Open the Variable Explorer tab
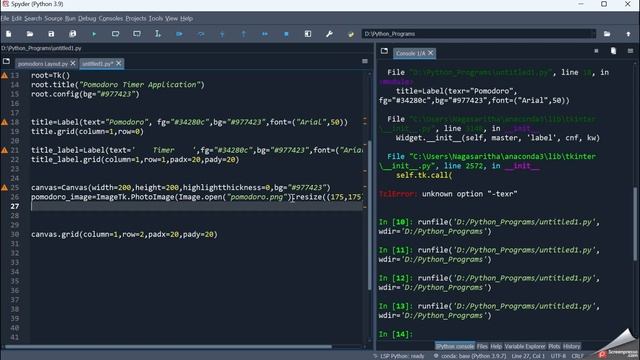640x360 pixels. pos(525,346)
